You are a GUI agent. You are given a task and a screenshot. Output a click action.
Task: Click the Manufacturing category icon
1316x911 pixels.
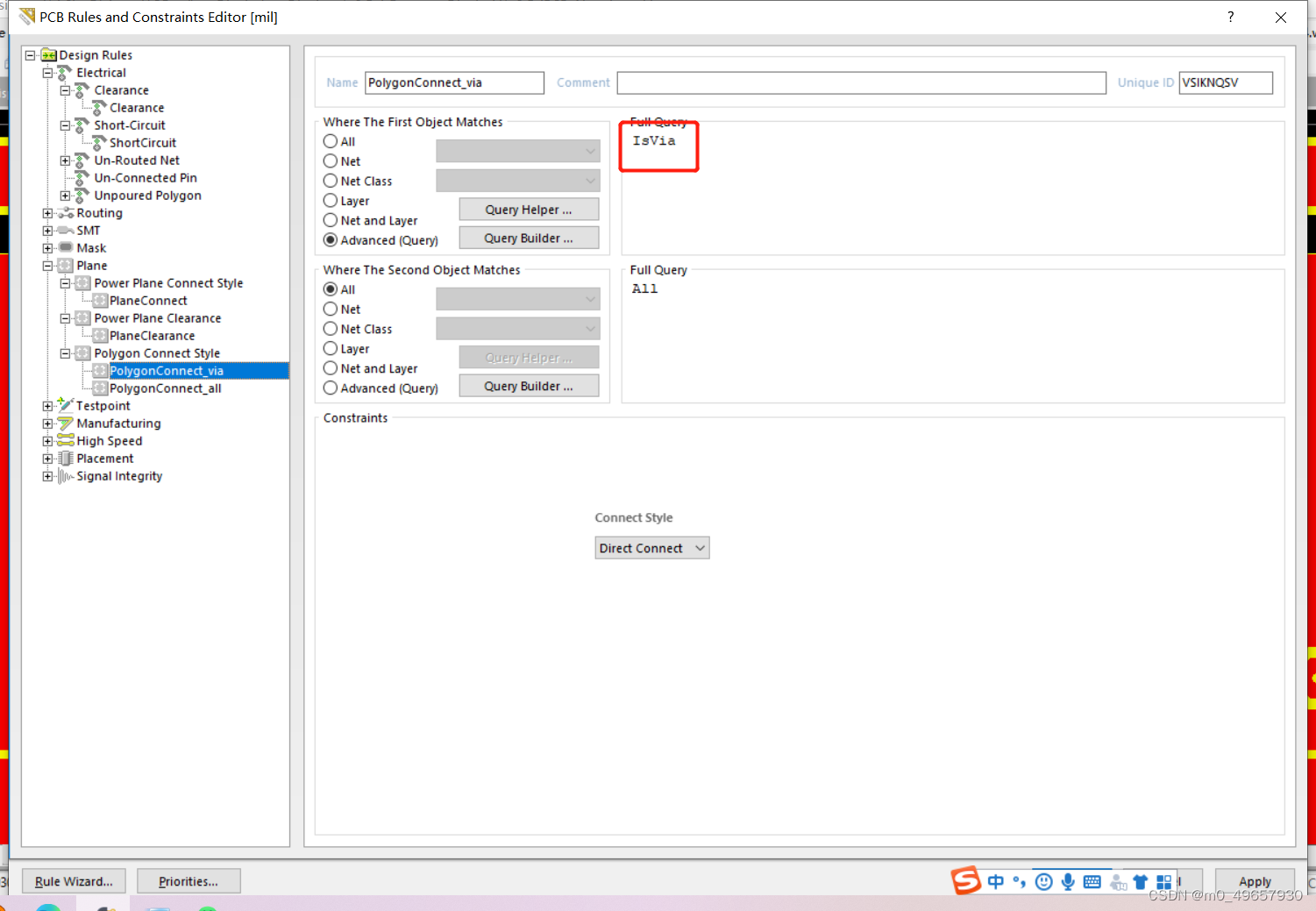click(x=65, y=423)
